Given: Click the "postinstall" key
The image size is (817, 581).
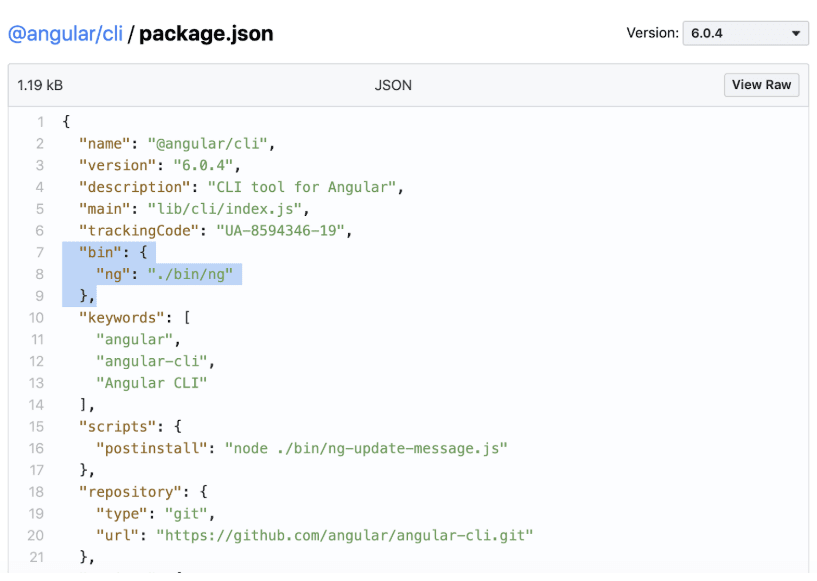Looking at the screenshot, I should coord(152,449).
